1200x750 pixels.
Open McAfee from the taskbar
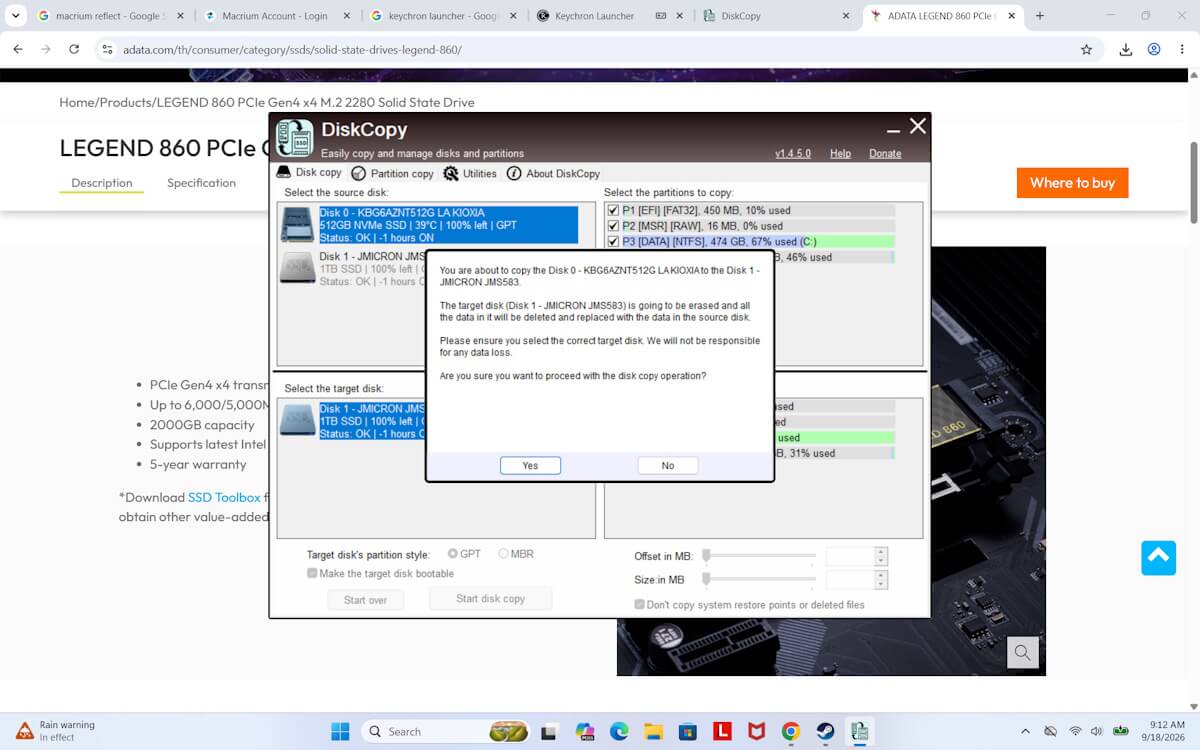pos(756,731)
